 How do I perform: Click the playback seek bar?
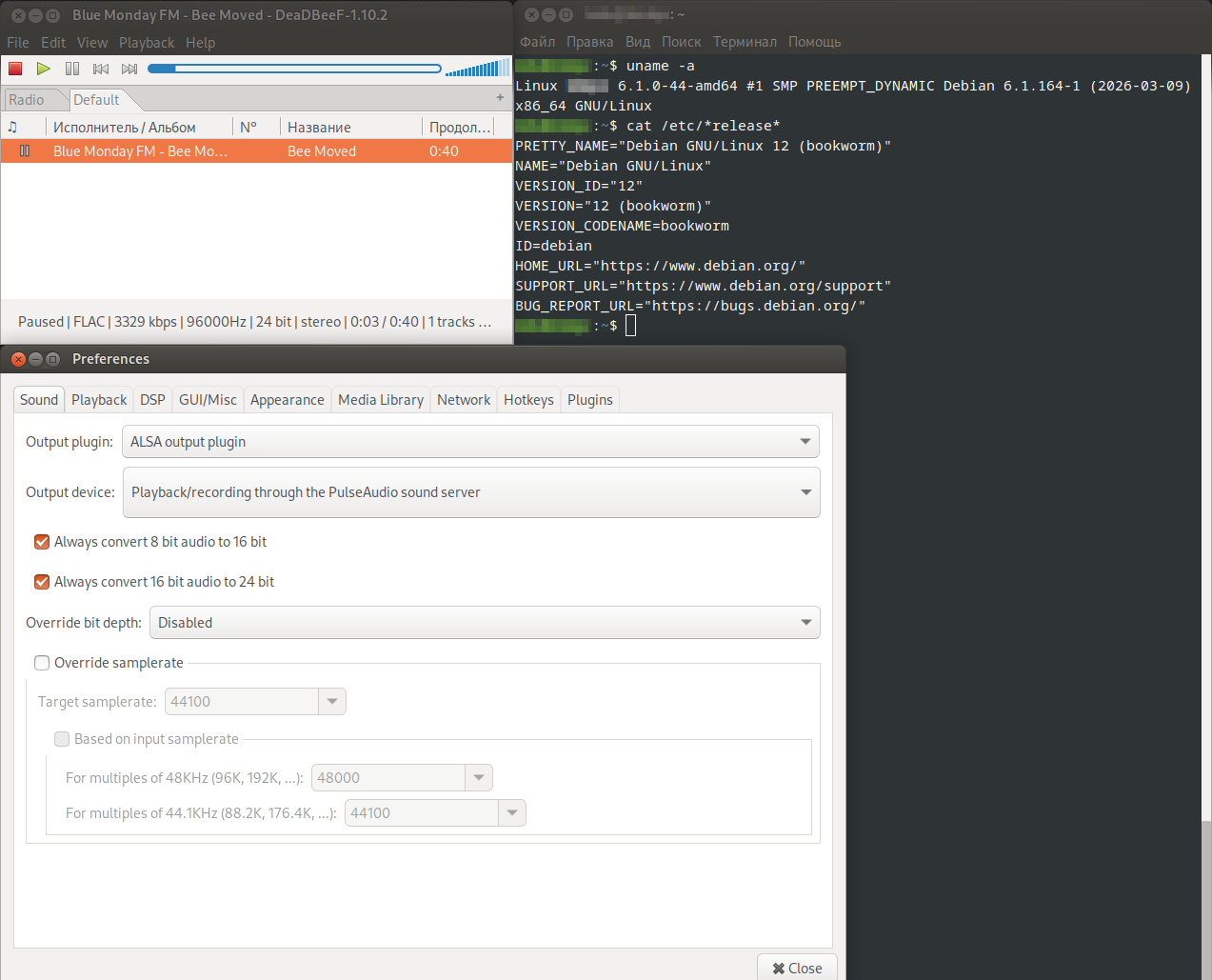pos(295,69)
